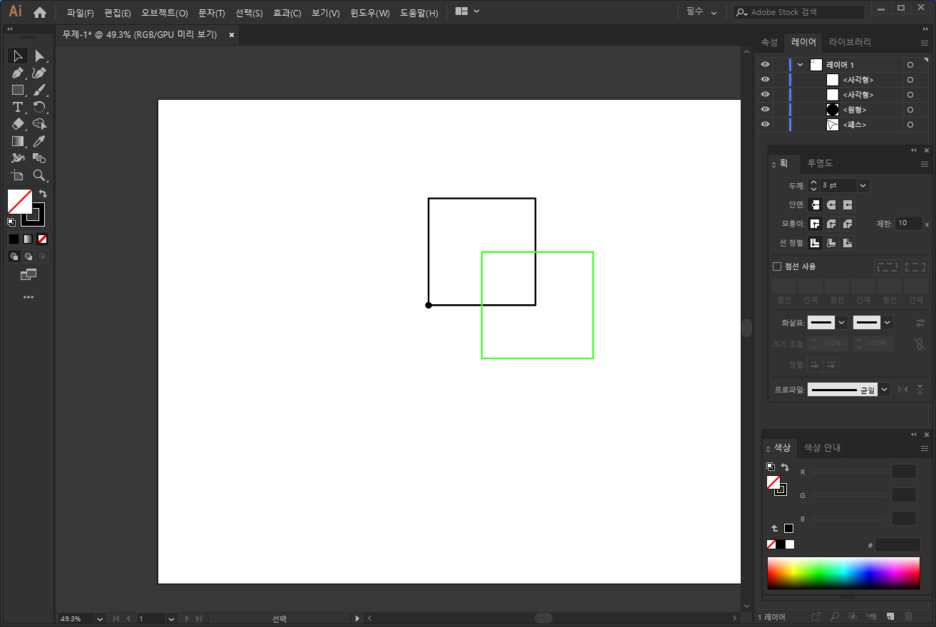Select the Eyedropper tool

(39, 142)
